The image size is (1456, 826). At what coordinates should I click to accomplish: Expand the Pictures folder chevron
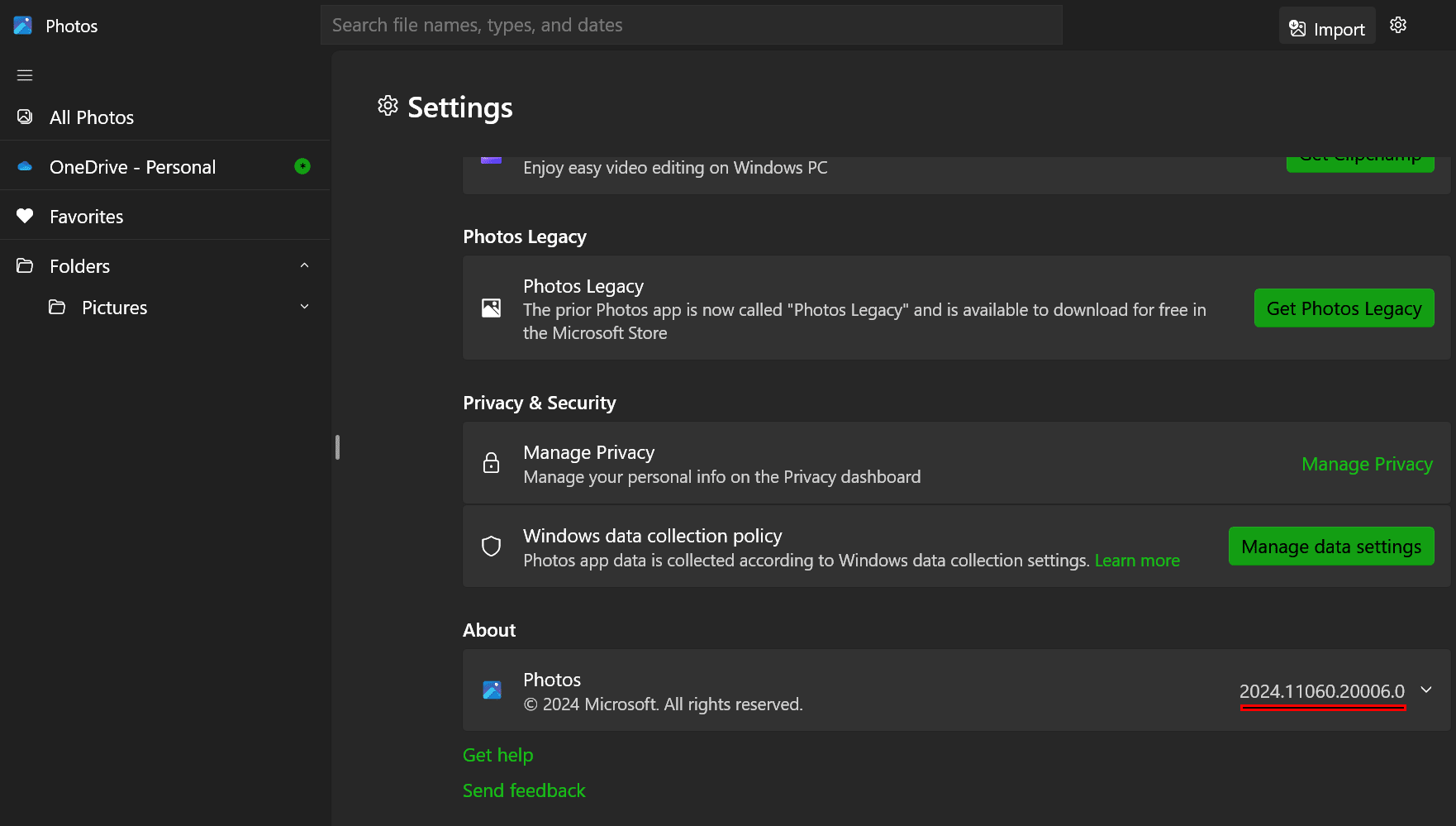tap(304, 307)
